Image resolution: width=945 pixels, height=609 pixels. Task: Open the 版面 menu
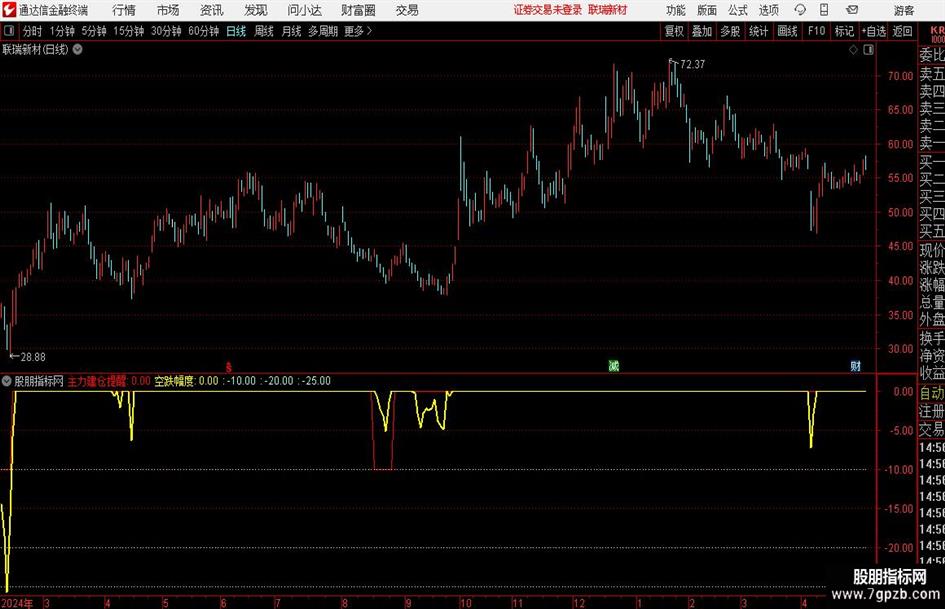[706, 10]
